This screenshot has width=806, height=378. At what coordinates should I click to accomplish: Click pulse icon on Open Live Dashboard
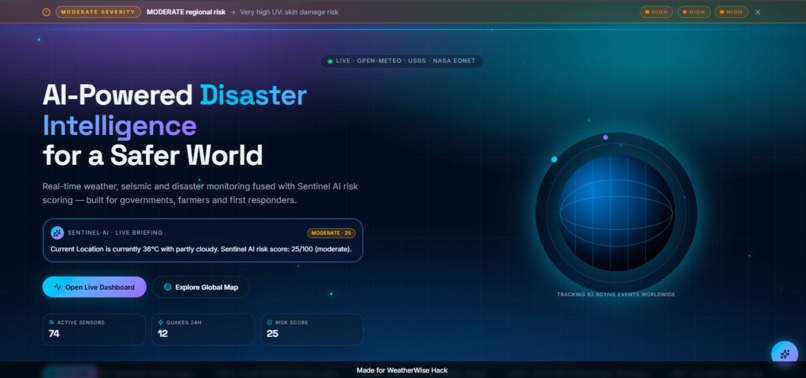tap(57, 287)
